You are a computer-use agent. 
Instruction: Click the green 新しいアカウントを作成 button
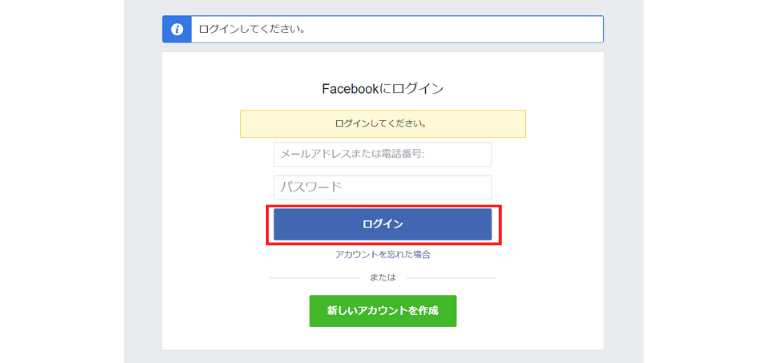[383, 311]
